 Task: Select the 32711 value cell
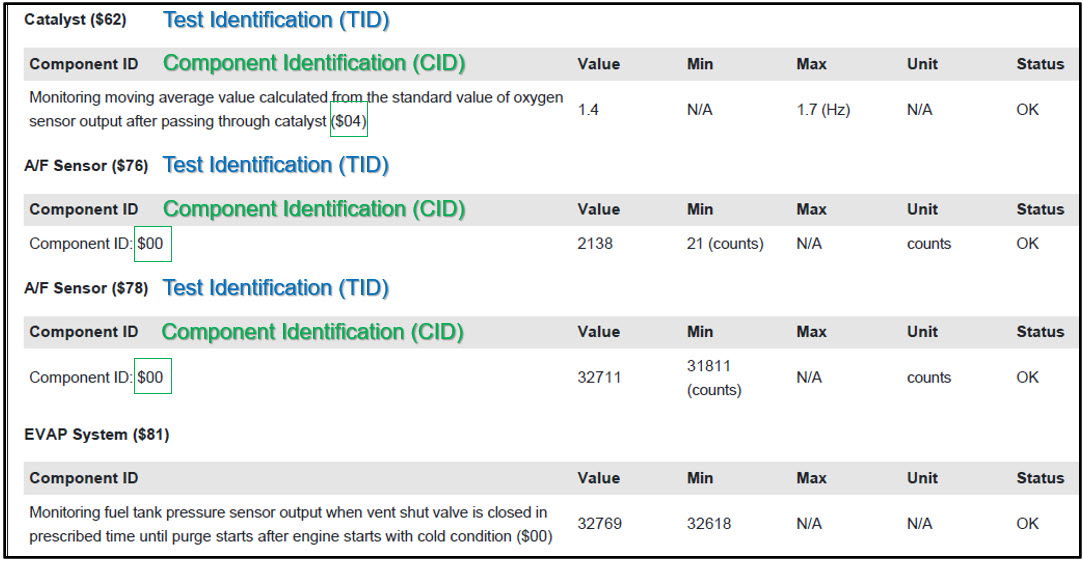[599, 378]
